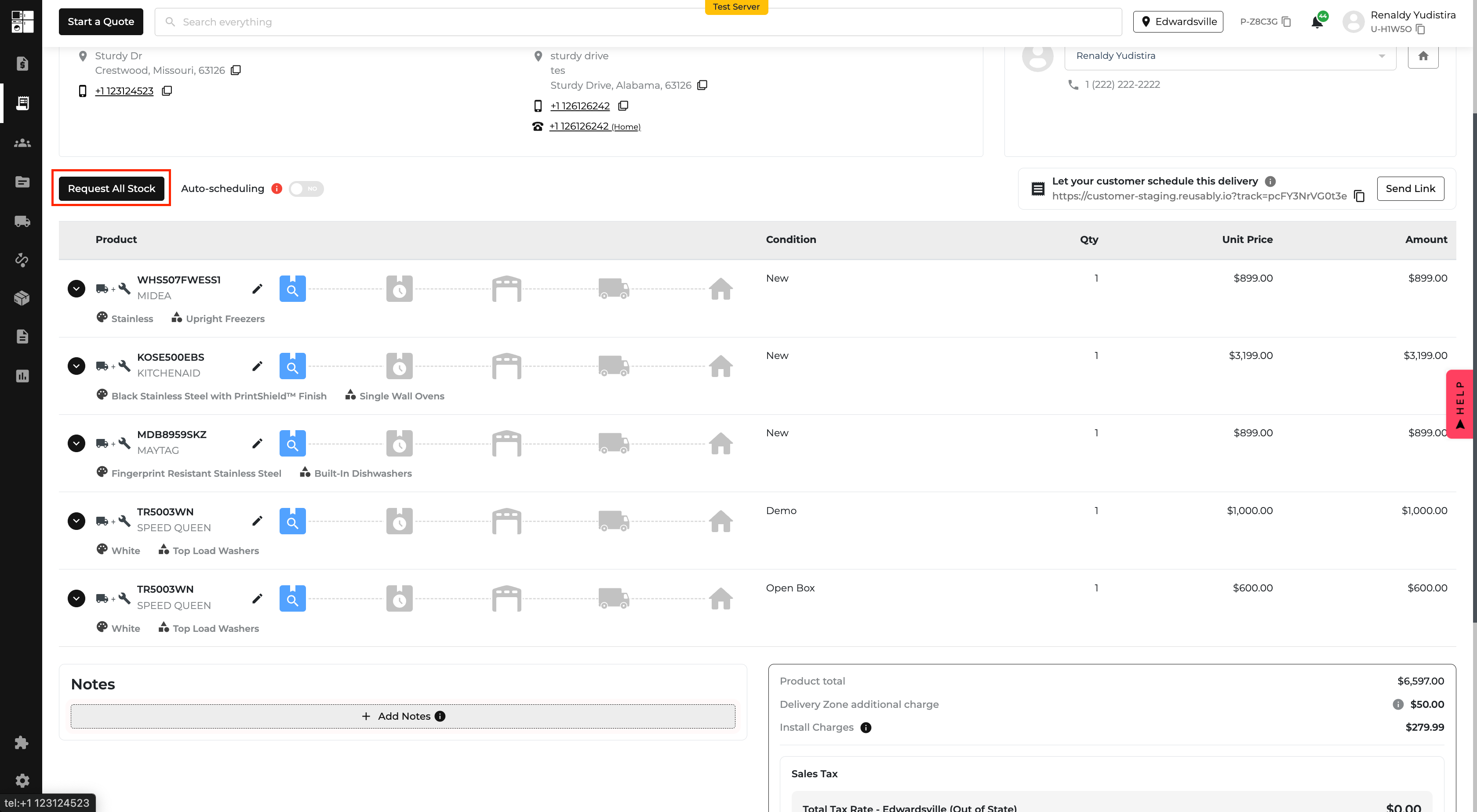Expand the Demo TR5003WN product row
Viewport: 1477px width, 812px height.
(76, 521)
